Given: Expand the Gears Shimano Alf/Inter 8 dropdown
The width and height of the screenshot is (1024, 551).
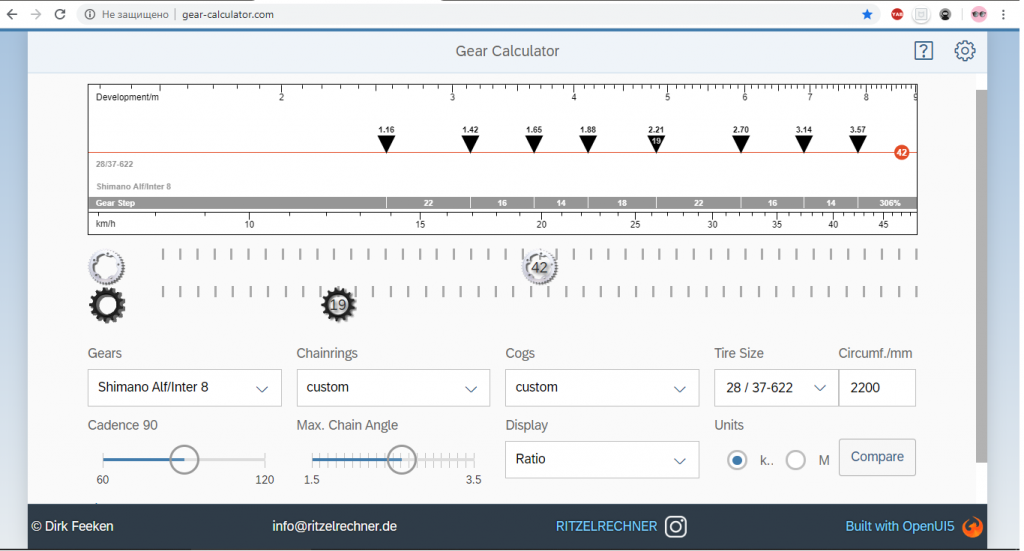Looking at the screenshot, I should [184, 388].
